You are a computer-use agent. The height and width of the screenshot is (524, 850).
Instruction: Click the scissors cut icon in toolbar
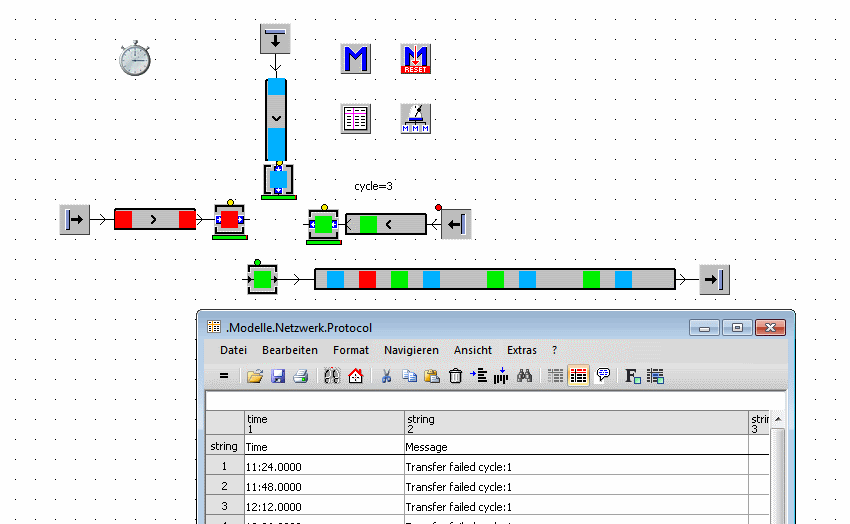[x=384, y=376]
